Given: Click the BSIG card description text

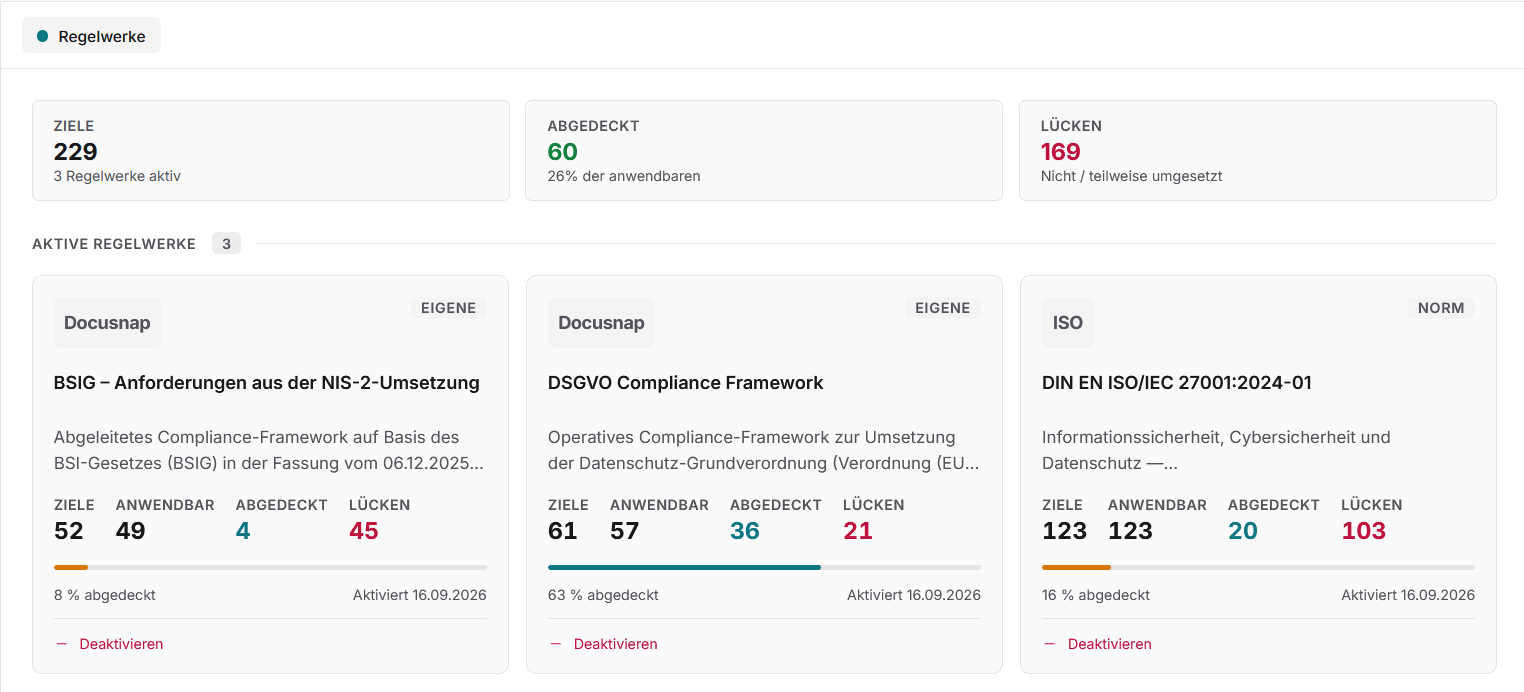Looking at the screenshot, I should click(x=269, y=450).
